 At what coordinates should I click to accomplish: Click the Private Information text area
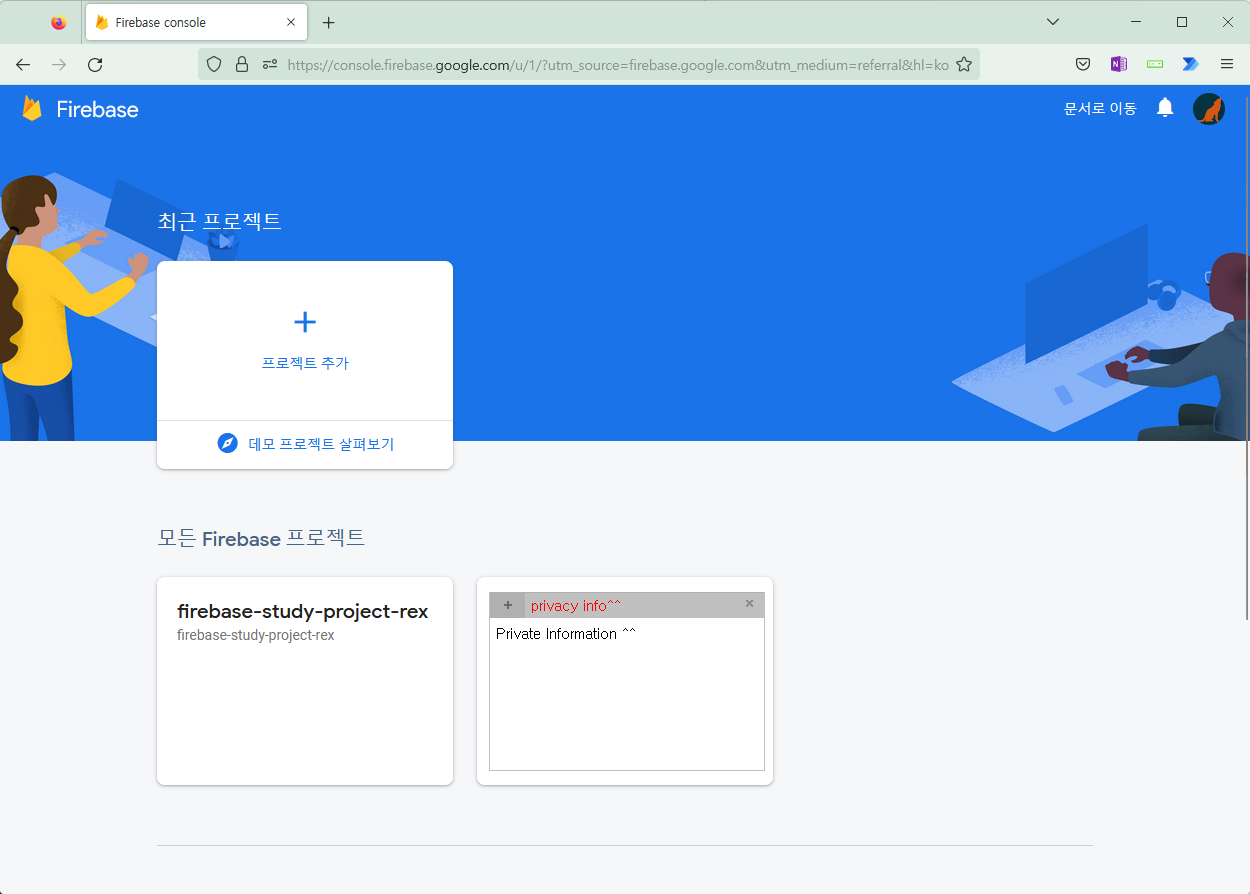click(627, 693)
